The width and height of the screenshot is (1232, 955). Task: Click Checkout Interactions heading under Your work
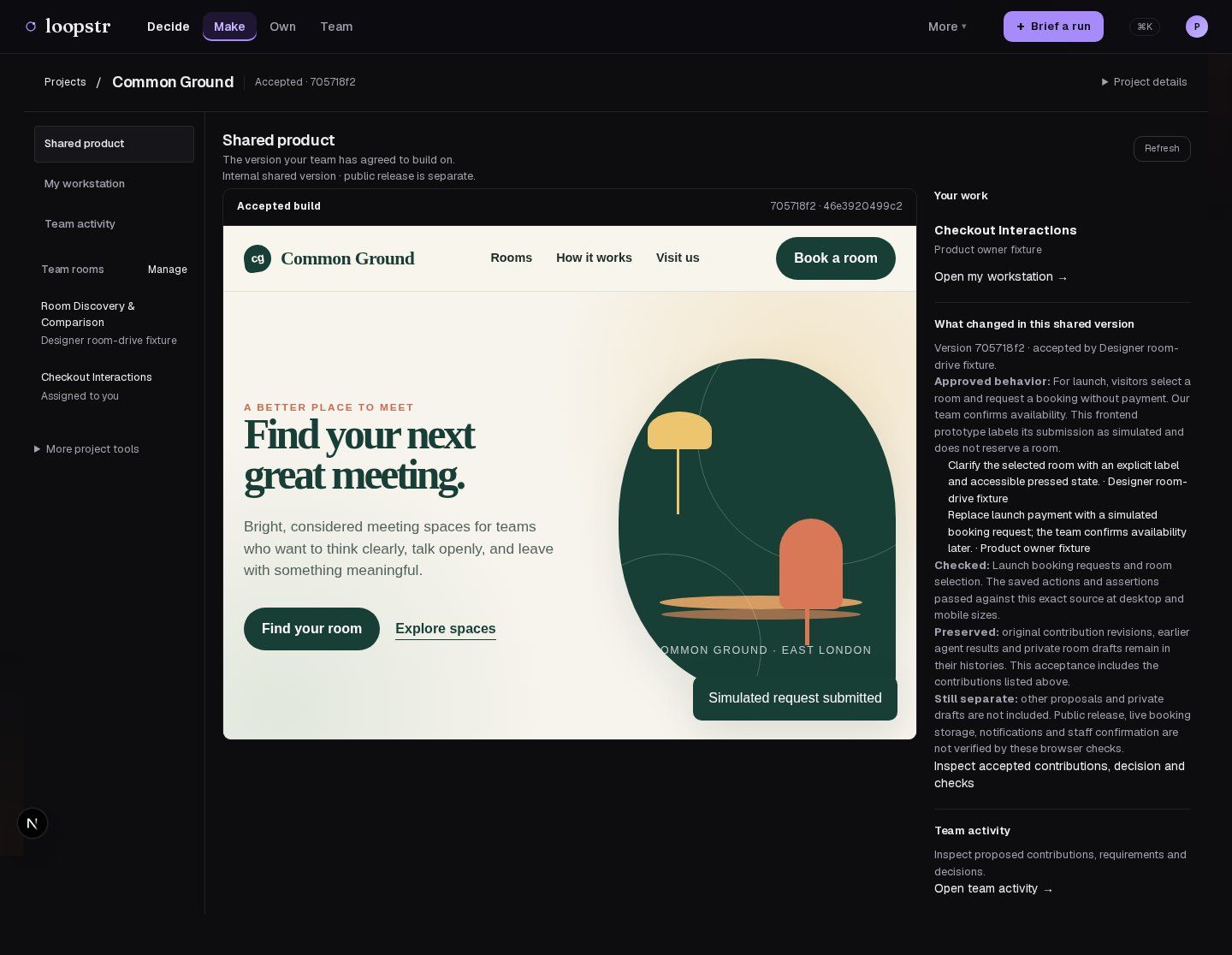pyautogui.click(x=1005, y=230)
